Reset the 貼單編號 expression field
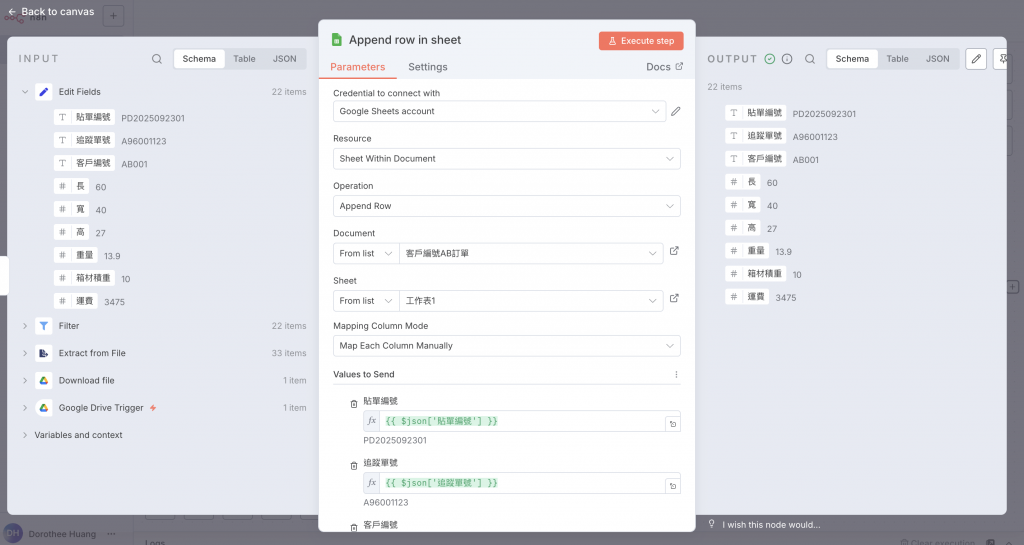1024x545 pixels. pyautogui.click(x=673, y=424)
